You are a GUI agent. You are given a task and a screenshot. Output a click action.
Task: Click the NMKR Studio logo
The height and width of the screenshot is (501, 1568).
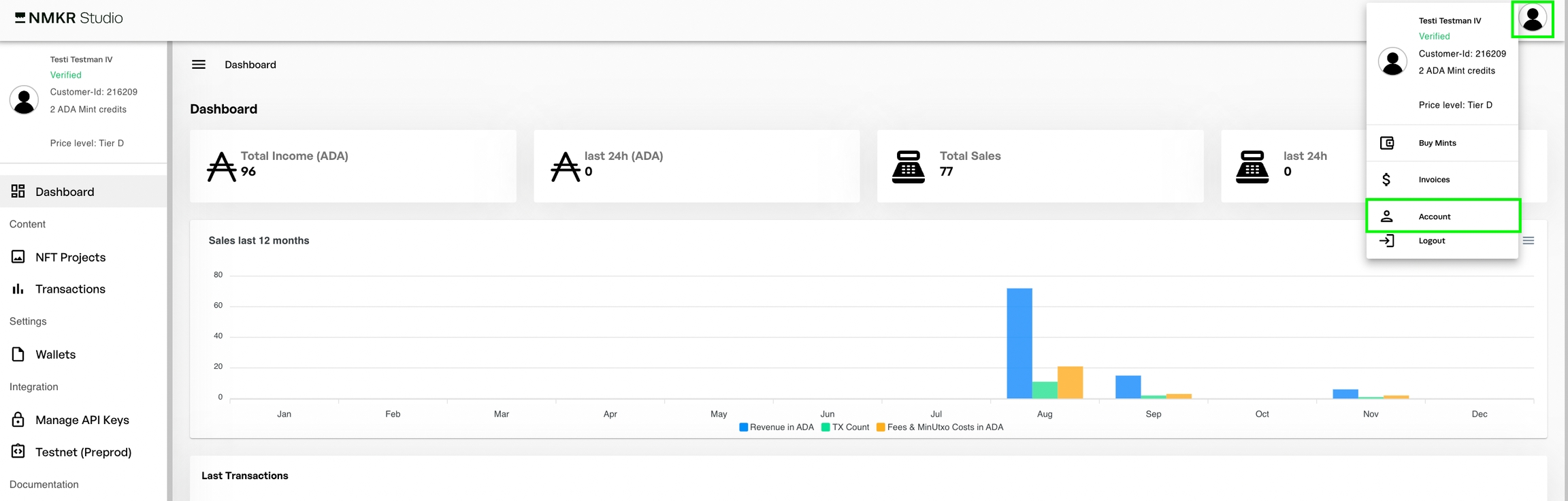[69, 18]
